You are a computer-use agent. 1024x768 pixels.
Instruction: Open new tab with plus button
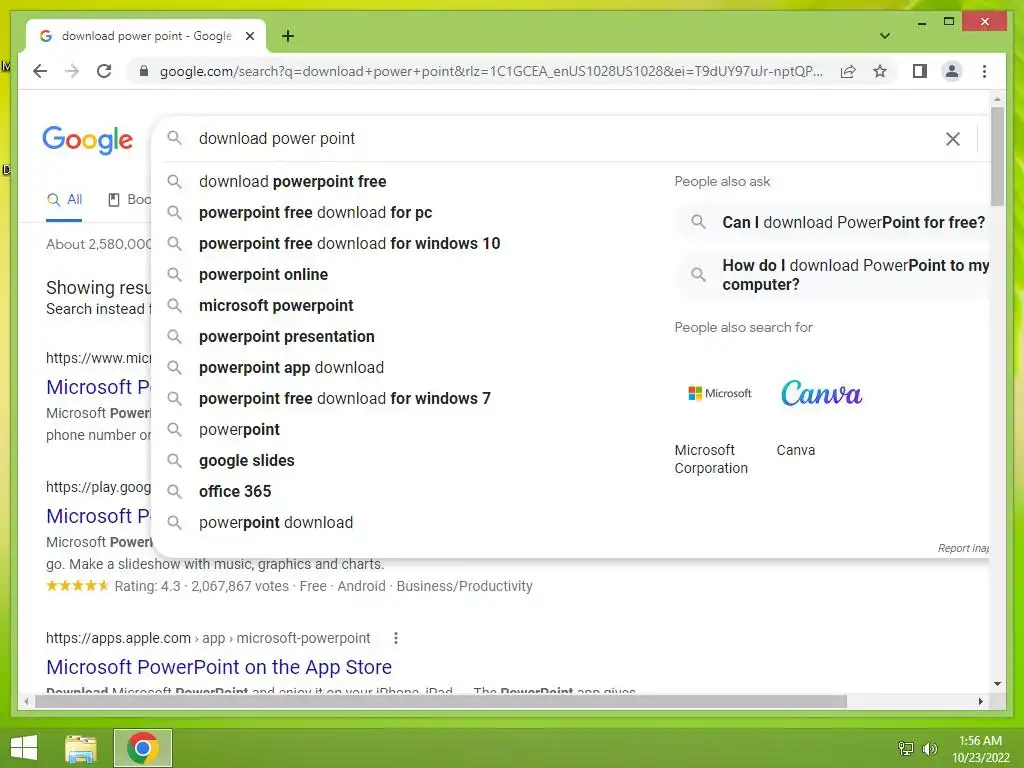click(288, 36)
